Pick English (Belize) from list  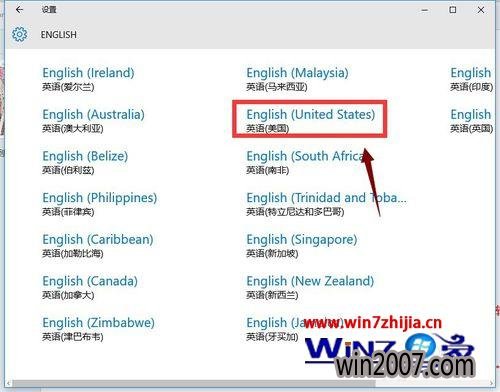85,162
